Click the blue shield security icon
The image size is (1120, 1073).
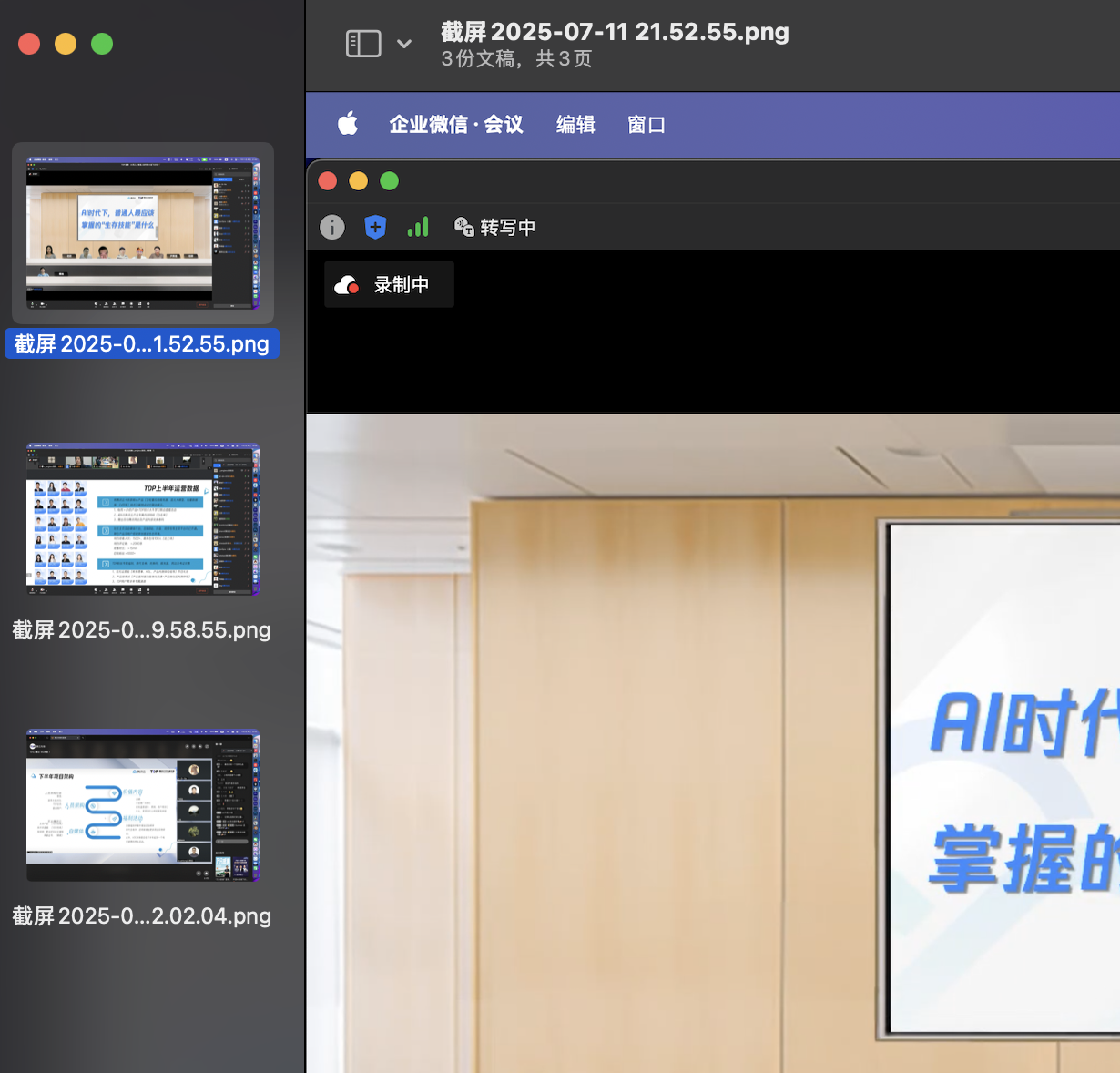click(x=375, y=227)
